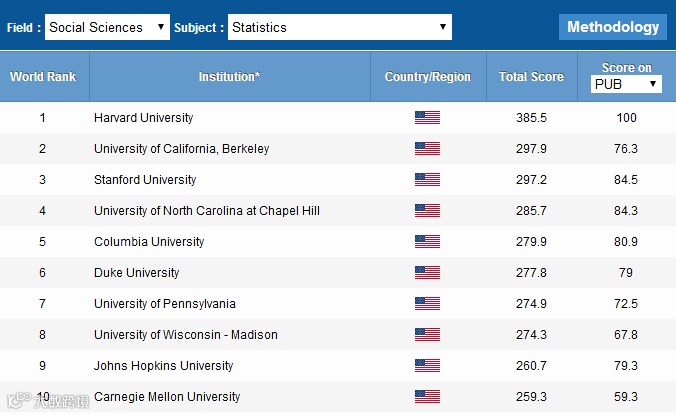Click the flag in Johns Hopkins University's row
This screenshot has width=676, height=415.
click(x=427, y=366)
